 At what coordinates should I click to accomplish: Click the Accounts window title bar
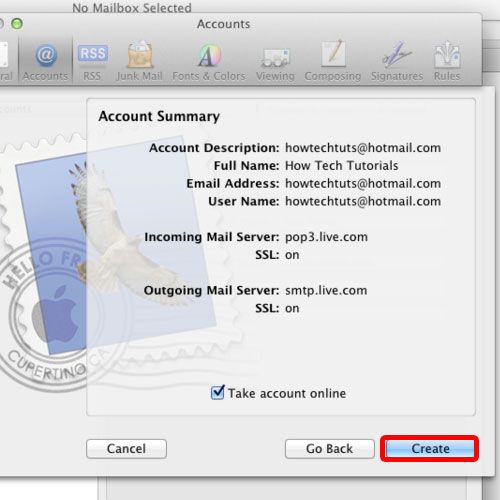click(223, 24)
